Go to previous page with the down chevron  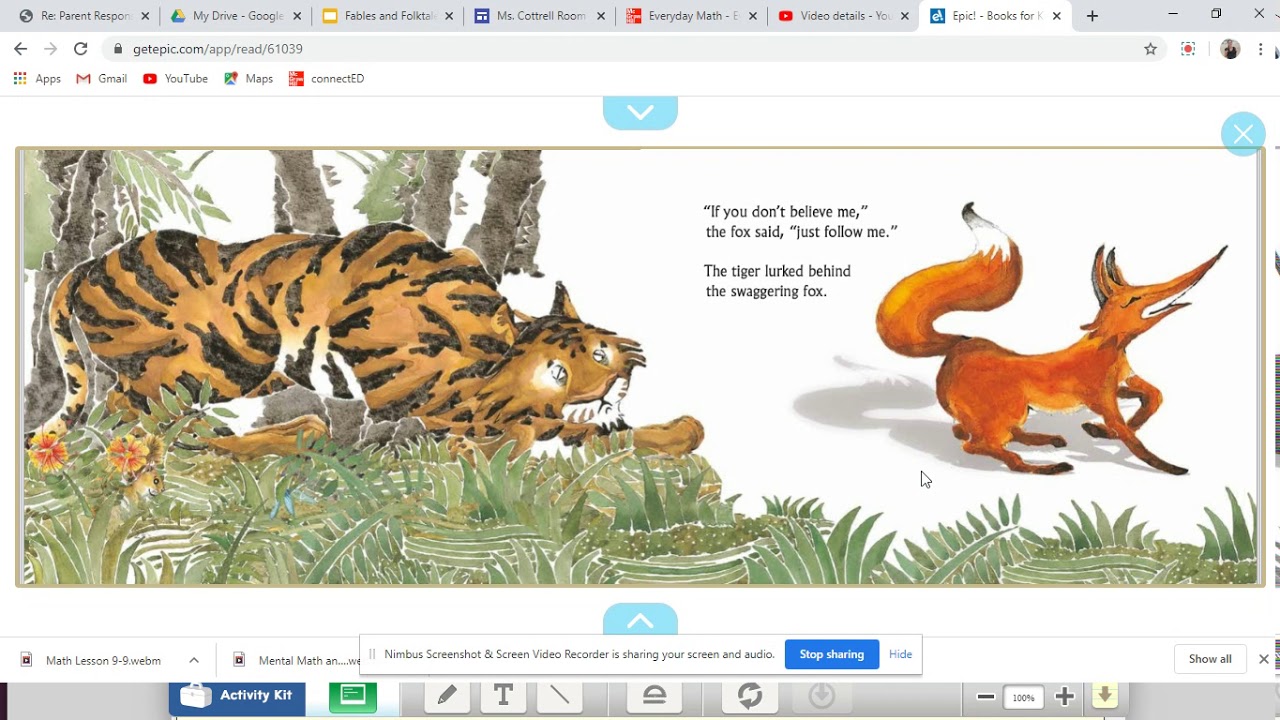coord(640,112)
